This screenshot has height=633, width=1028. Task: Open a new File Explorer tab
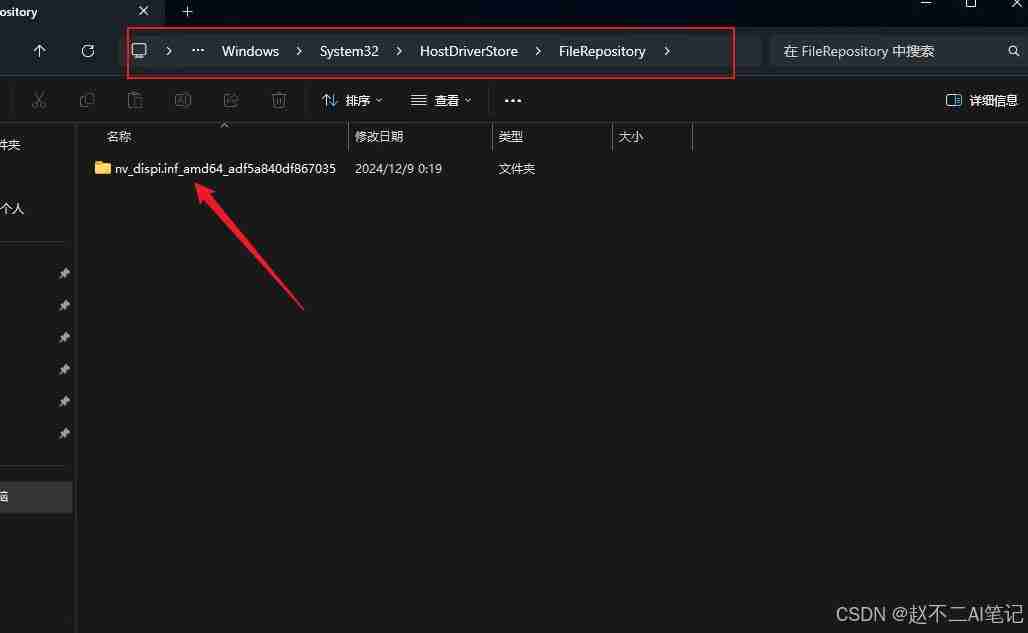187,12
